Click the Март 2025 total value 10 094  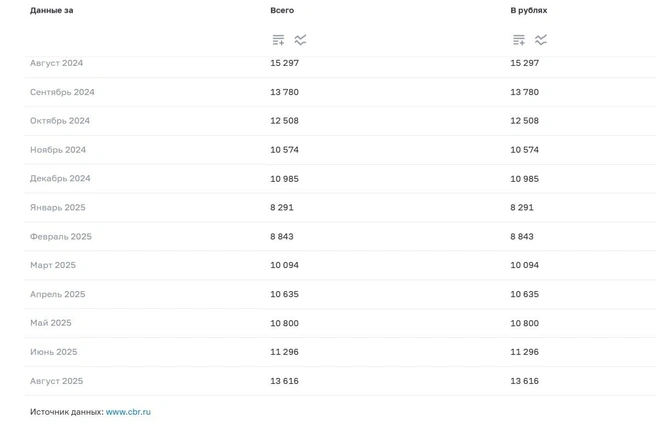284,265
